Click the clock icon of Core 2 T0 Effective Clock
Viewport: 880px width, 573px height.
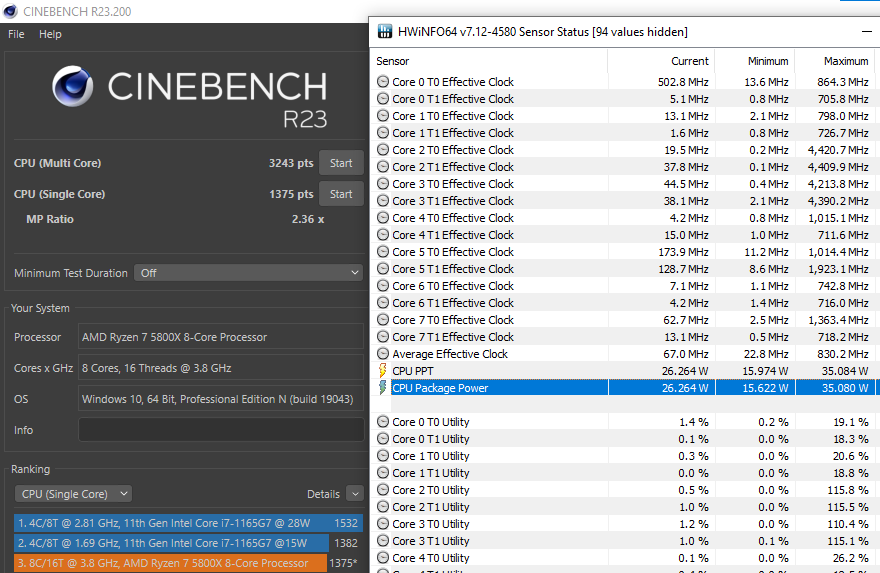383,150
